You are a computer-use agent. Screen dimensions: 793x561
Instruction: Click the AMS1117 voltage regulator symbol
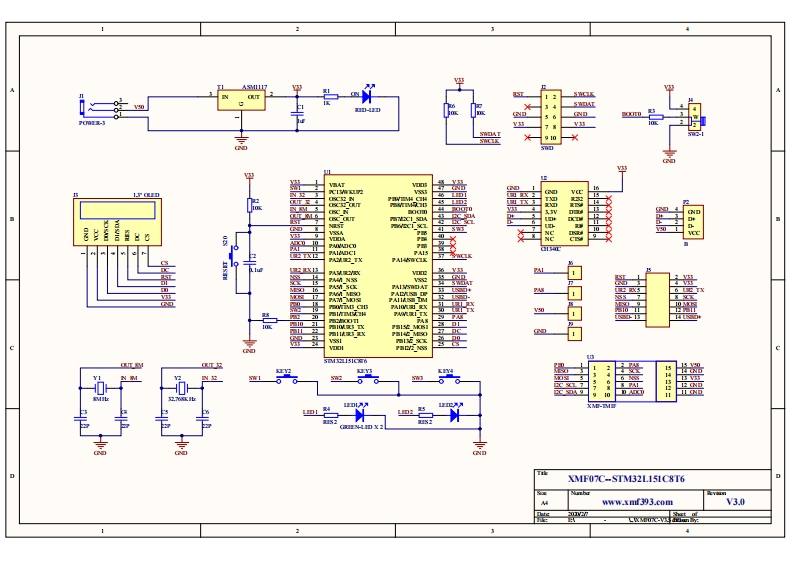click(x=240, y=103)
